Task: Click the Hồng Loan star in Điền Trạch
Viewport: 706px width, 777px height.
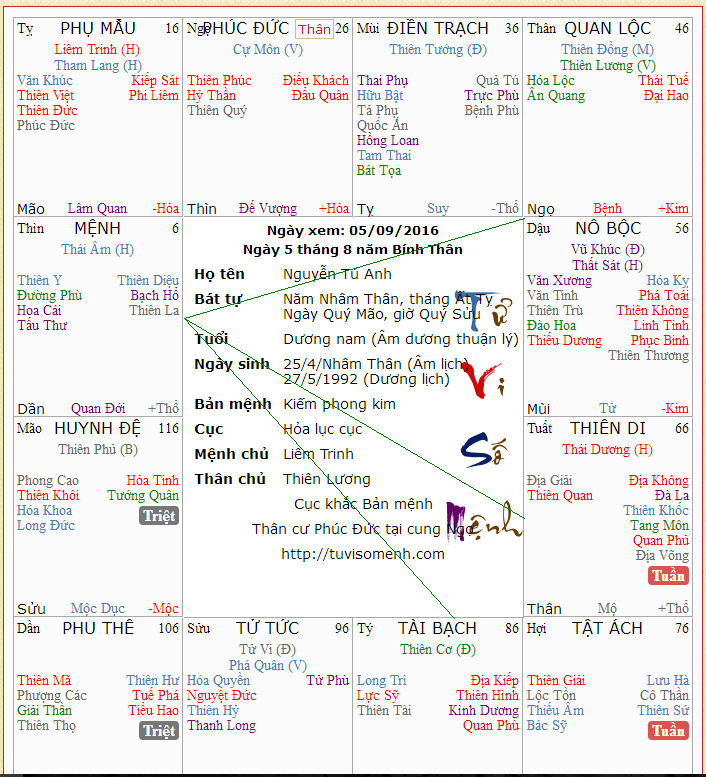Action: 388,141
